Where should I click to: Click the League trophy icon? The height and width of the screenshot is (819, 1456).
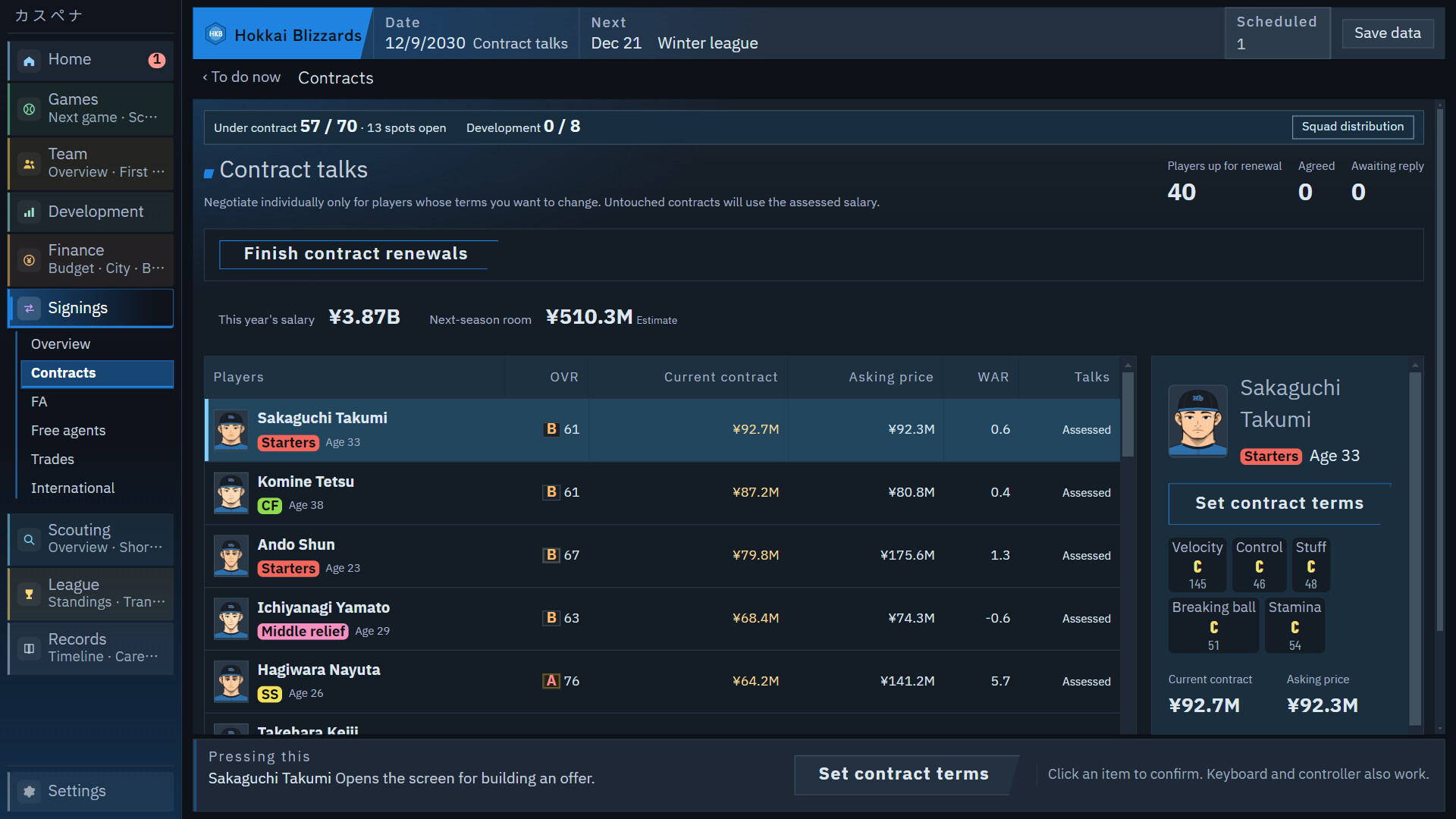[x=29, y=594]
